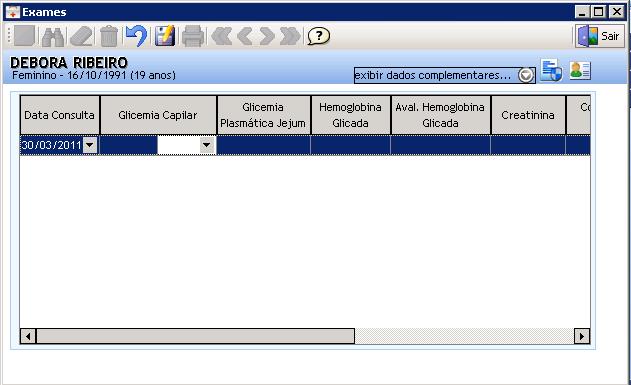Viewport: 631px width, 385px height.
Task: Select the Creatinina row cell
Action: 528,145
